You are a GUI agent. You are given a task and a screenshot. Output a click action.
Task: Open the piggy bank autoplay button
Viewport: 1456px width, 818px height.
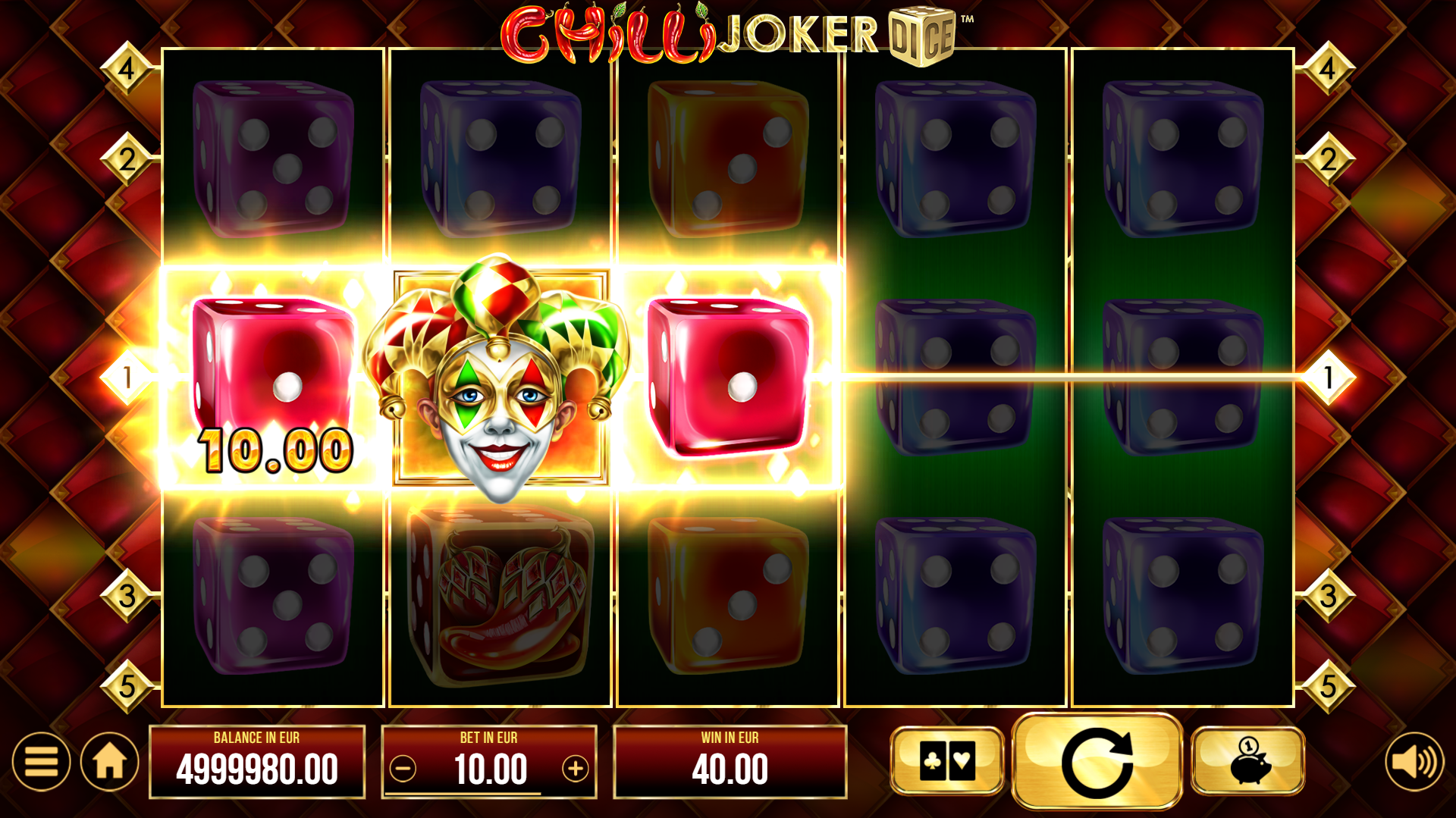click(x=1248, y=760)
